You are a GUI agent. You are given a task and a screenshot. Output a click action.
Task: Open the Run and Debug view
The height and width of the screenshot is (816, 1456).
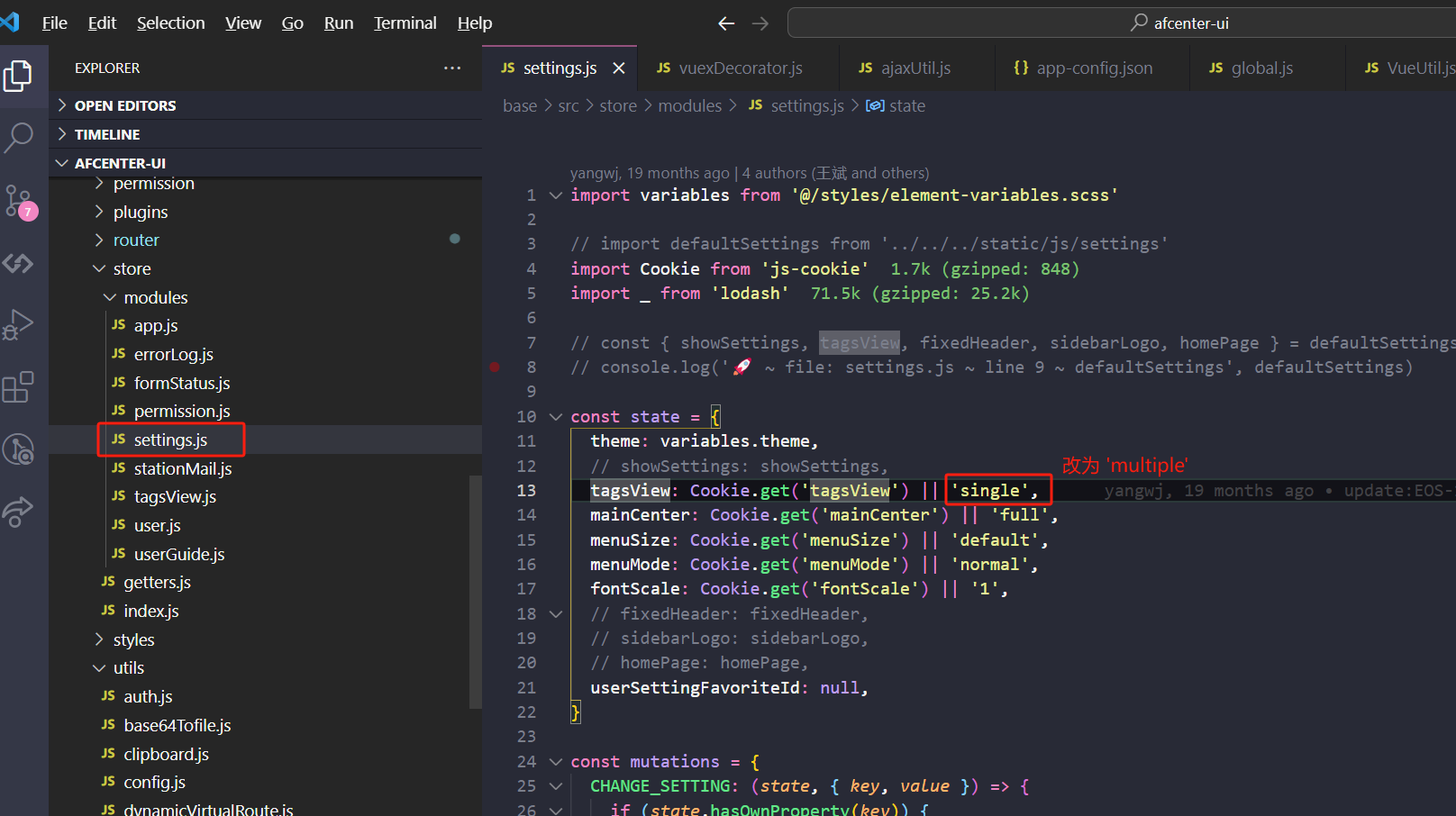[x=18, y=325]
